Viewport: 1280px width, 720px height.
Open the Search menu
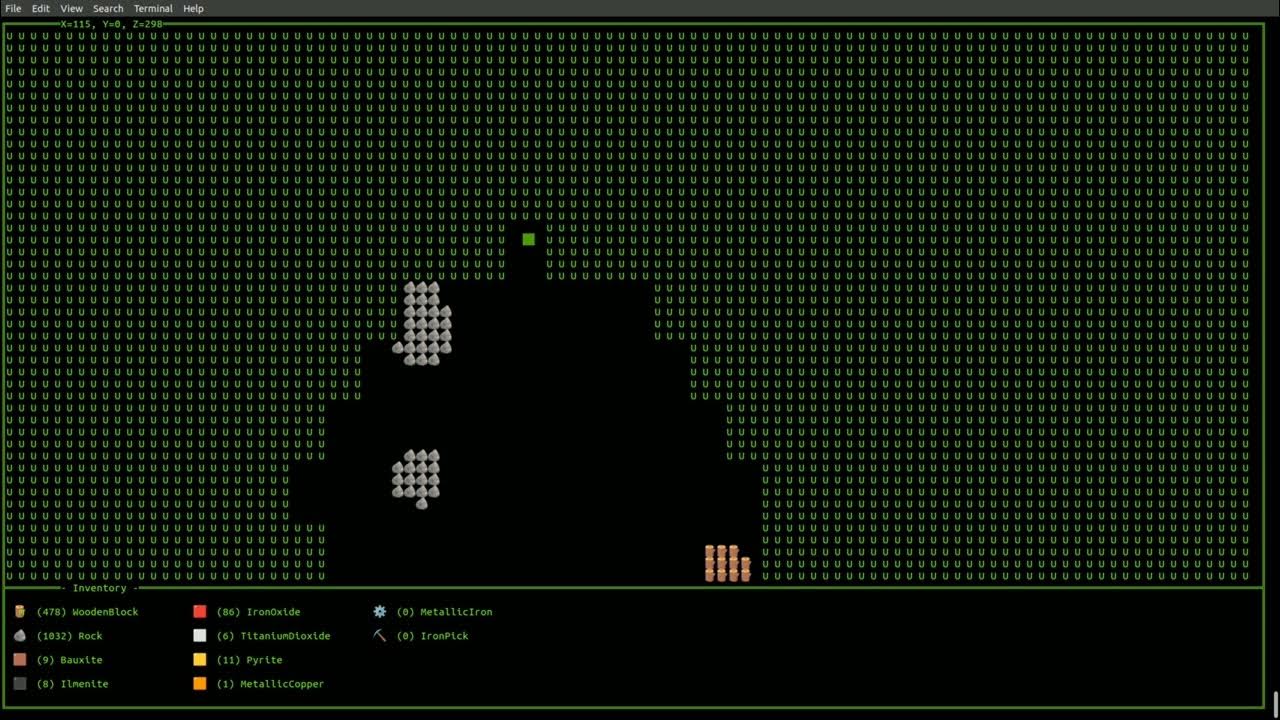click(x=108, y=8)
